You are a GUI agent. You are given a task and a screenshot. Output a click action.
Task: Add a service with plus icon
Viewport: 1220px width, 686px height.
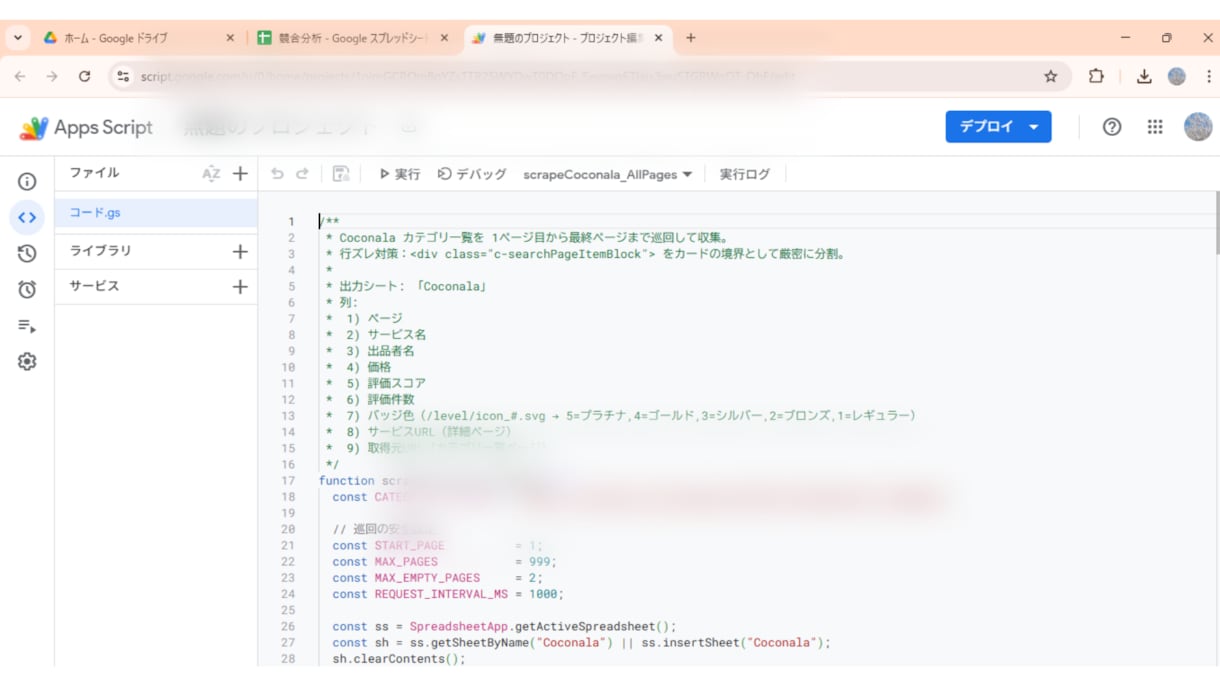click(x=240, y=286)
